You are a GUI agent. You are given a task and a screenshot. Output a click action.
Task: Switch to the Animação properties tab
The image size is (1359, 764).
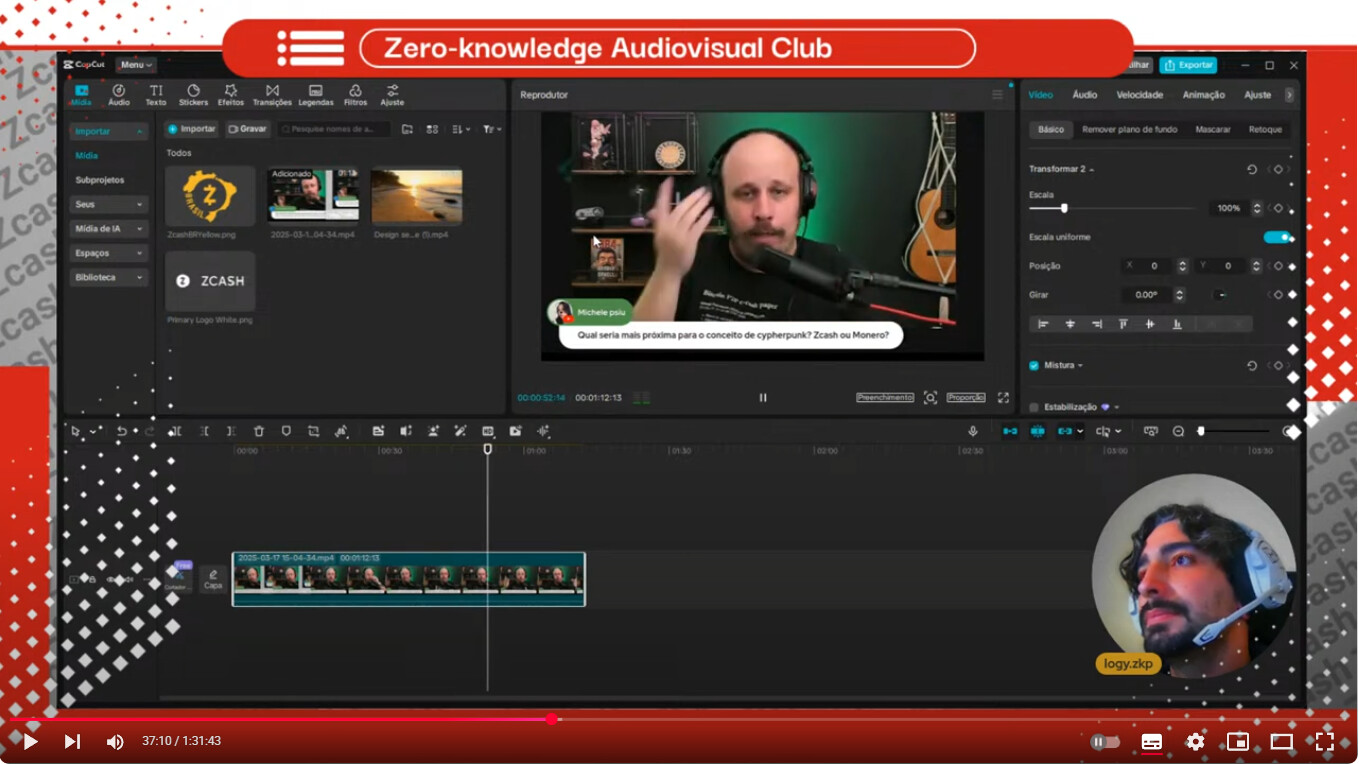point(1203,95)
